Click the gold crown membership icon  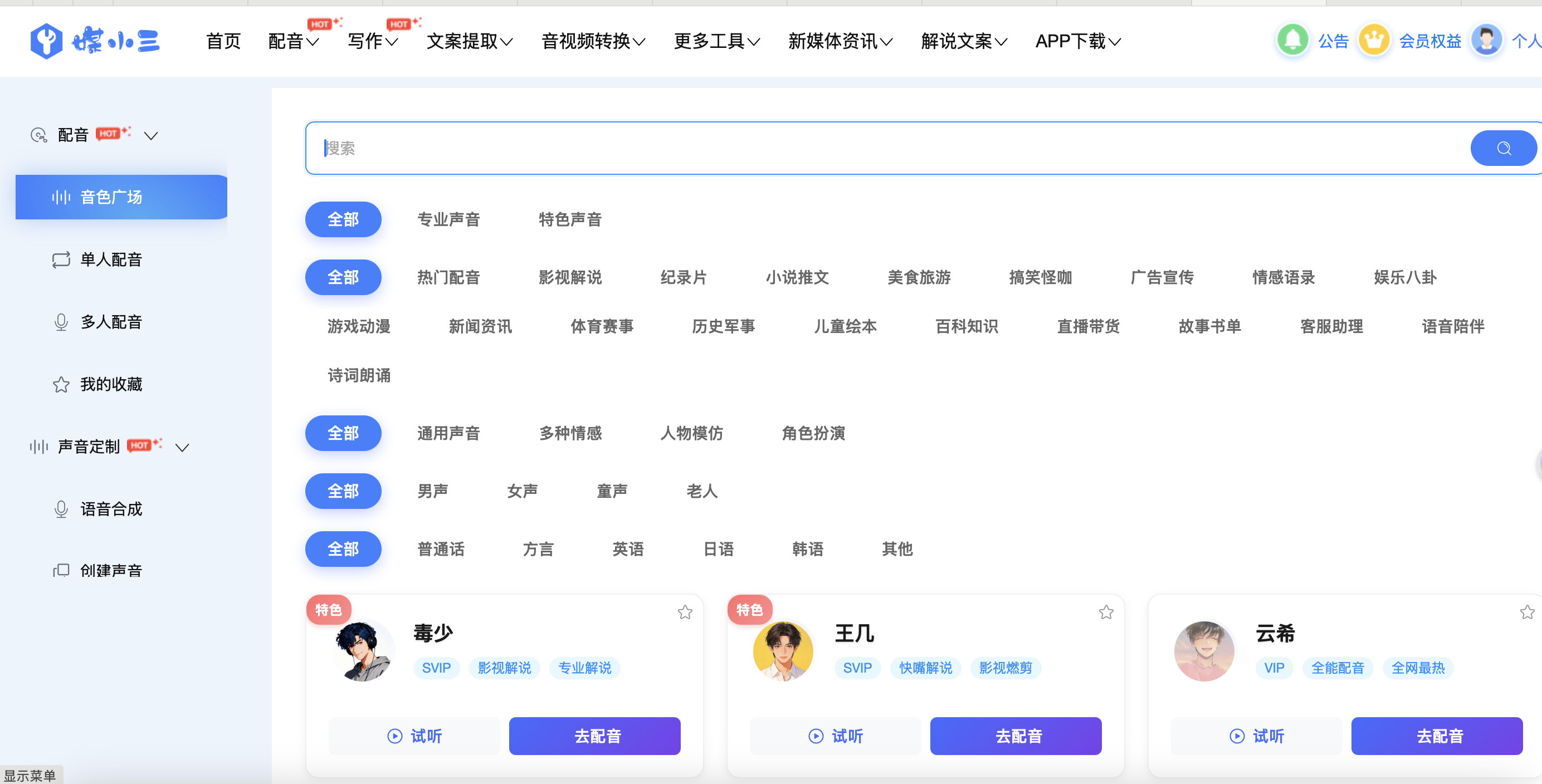pyautogui.click(x=1373, y=40)
